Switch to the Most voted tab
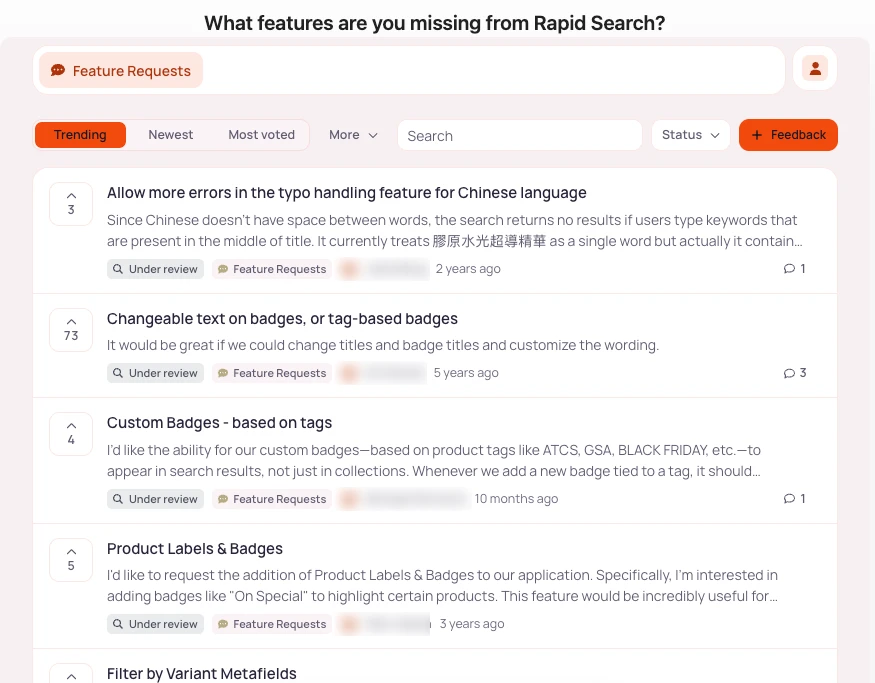The width and height of the screenshot is (875, 683). click(262, 135)
